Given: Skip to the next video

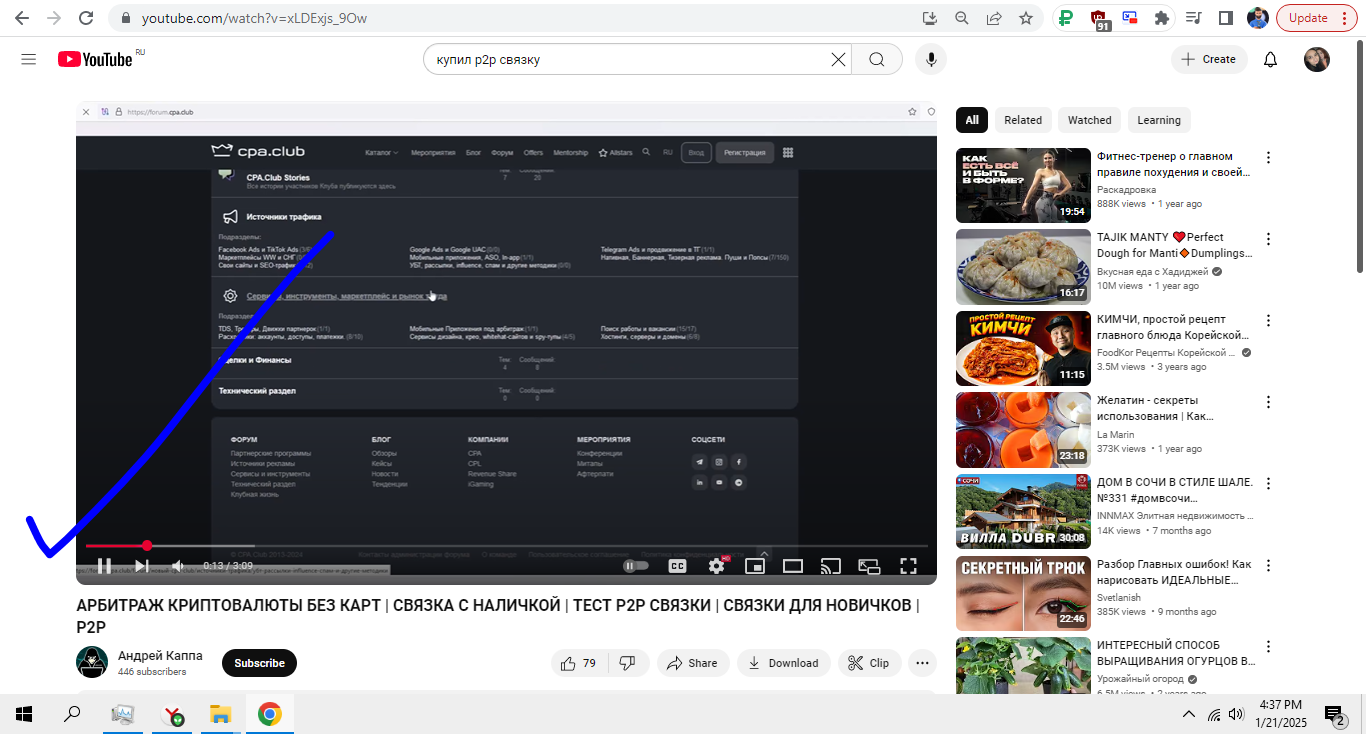Looking at the screenshot, I should point(142,566).
